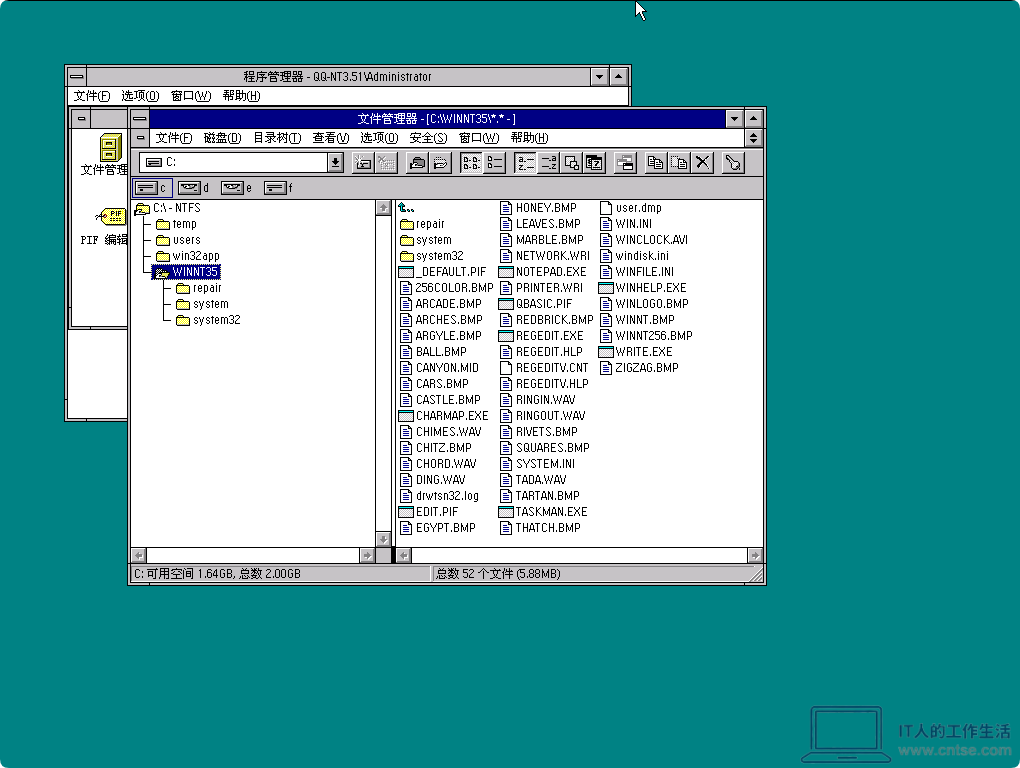
Task: Select REGEDIT.EXE program icon
Action: tap(505, 336)
